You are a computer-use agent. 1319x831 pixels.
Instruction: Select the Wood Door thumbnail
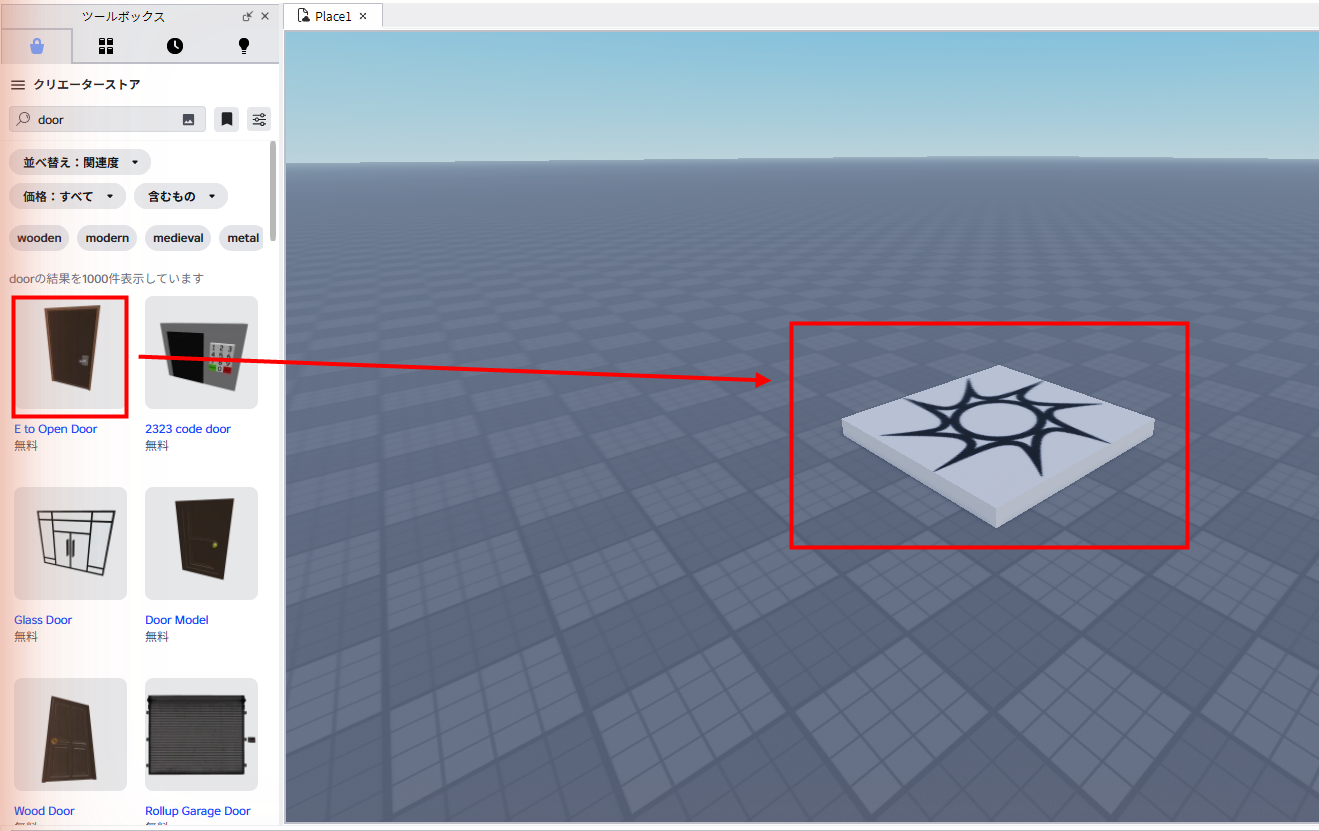[70, 734]
